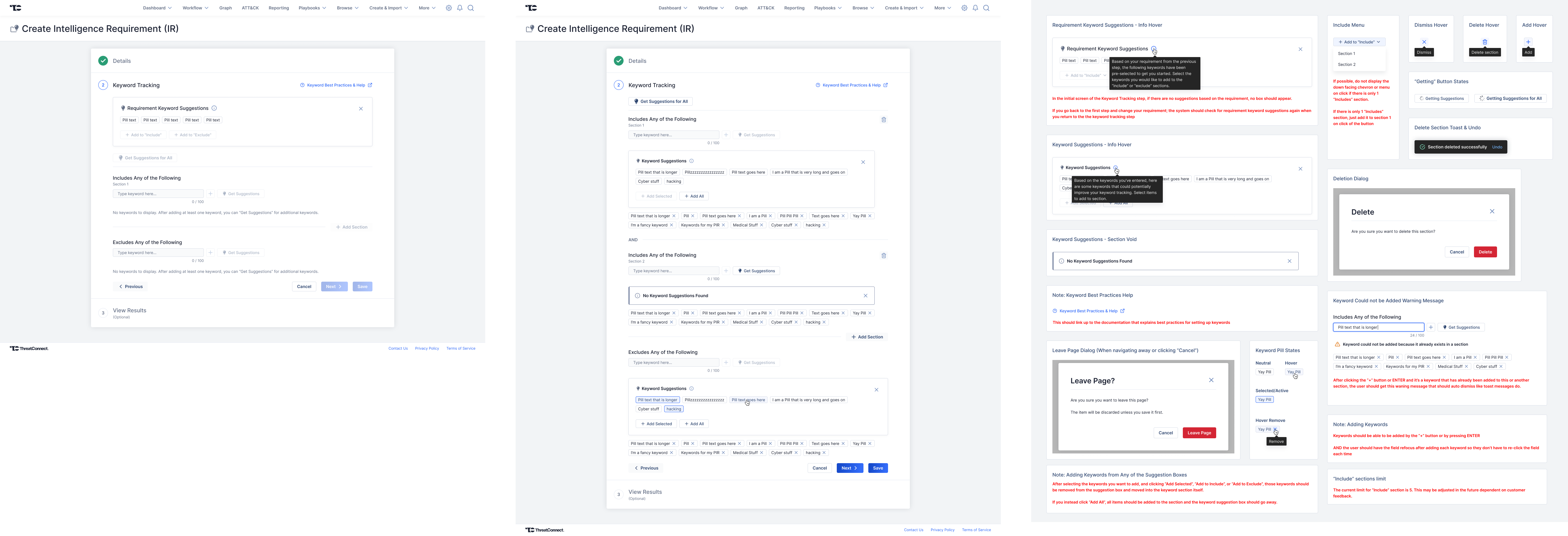Click the red Delete button in dialog
This screenshot has height=536, width=1568.
coord(1485,252)
